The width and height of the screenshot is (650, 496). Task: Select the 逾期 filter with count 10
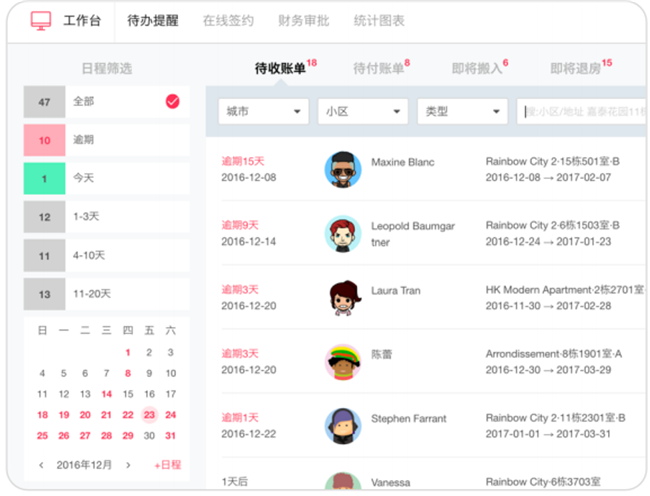coord(106,140)
